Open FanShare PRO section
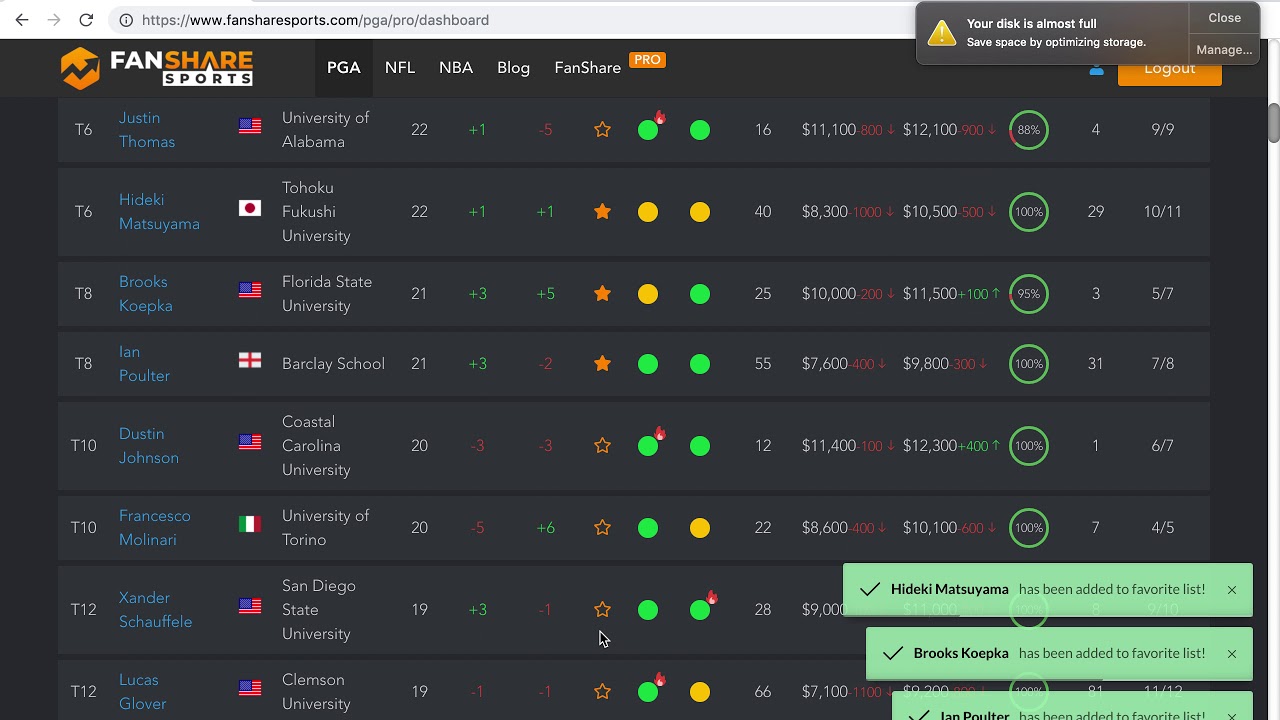Viewport: 1280px width, 720px height. pyautogui.click(x=609, y=66)
